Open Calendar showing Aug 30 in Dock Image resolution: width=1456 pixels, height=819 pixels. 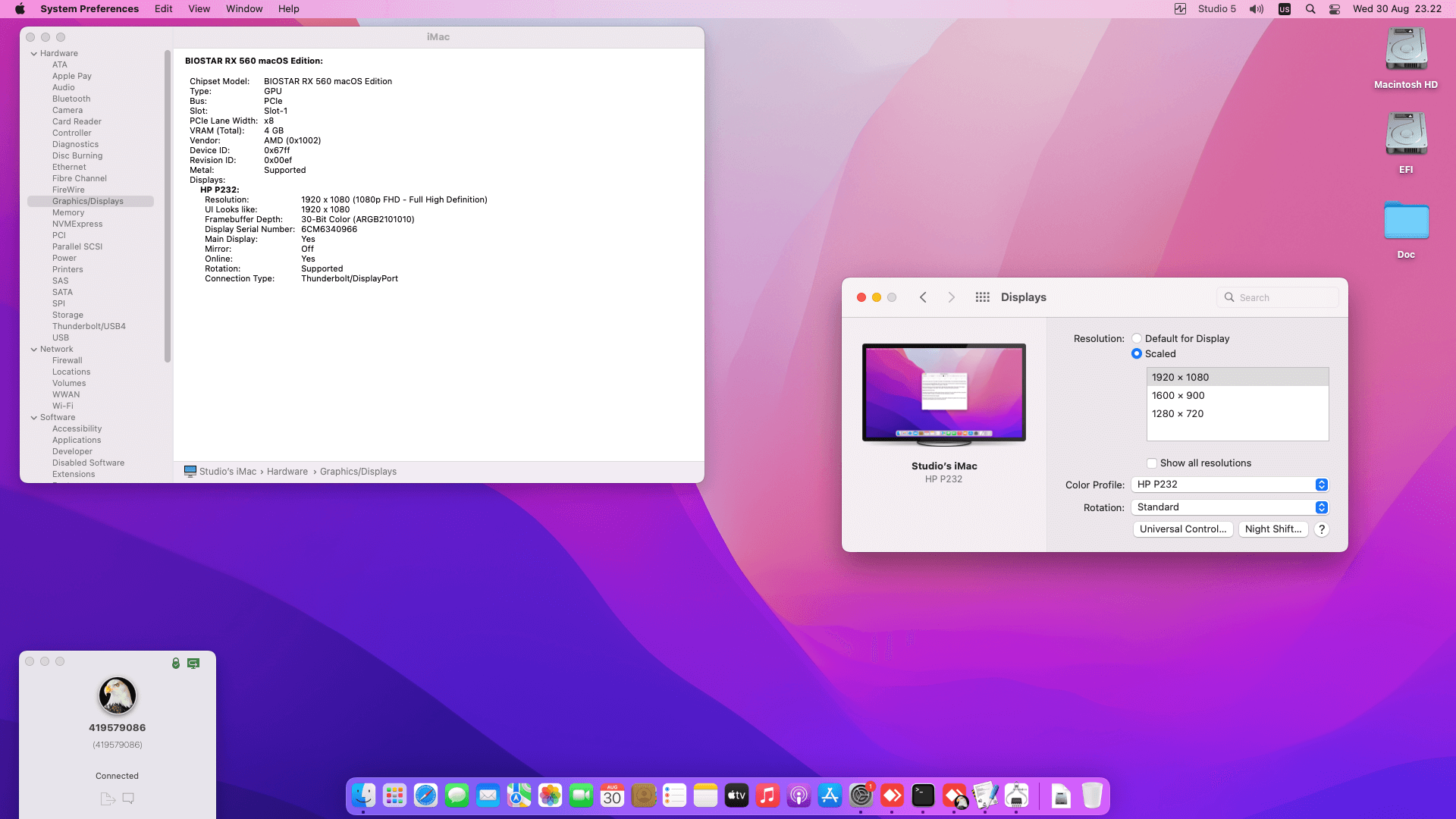612,795
